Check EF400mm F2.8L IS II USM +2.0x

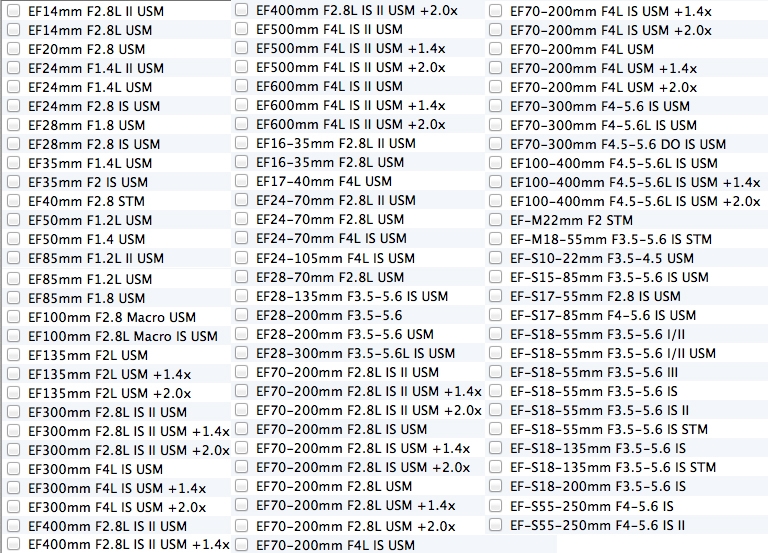[241, 10]
